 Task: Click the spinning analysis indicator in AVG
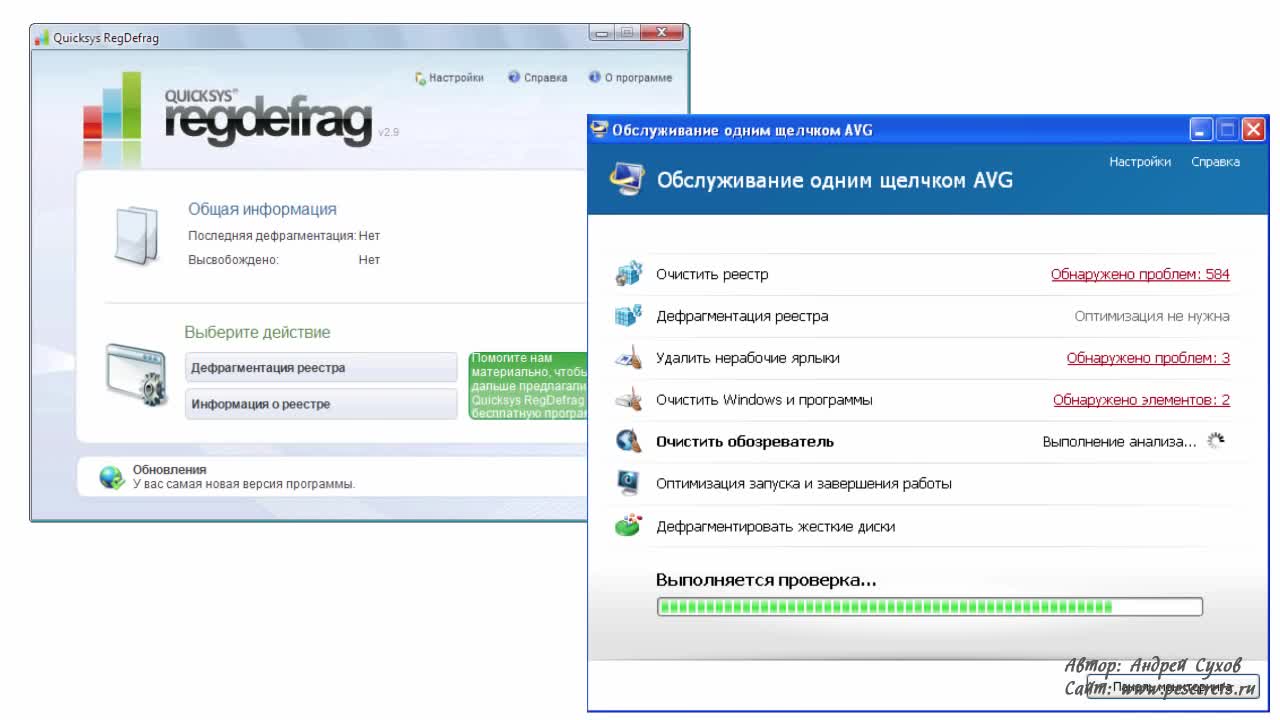click(1215, 441)
